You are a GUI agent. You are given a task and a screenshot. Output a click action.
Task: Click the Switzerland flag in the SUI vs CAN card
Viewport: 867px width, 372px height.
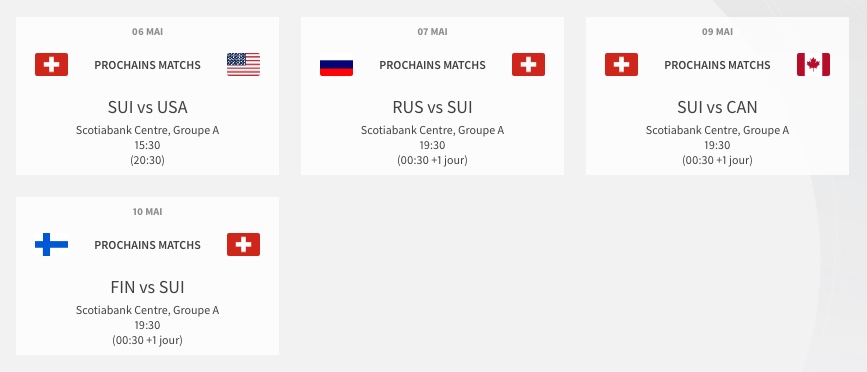click(621, 65)
